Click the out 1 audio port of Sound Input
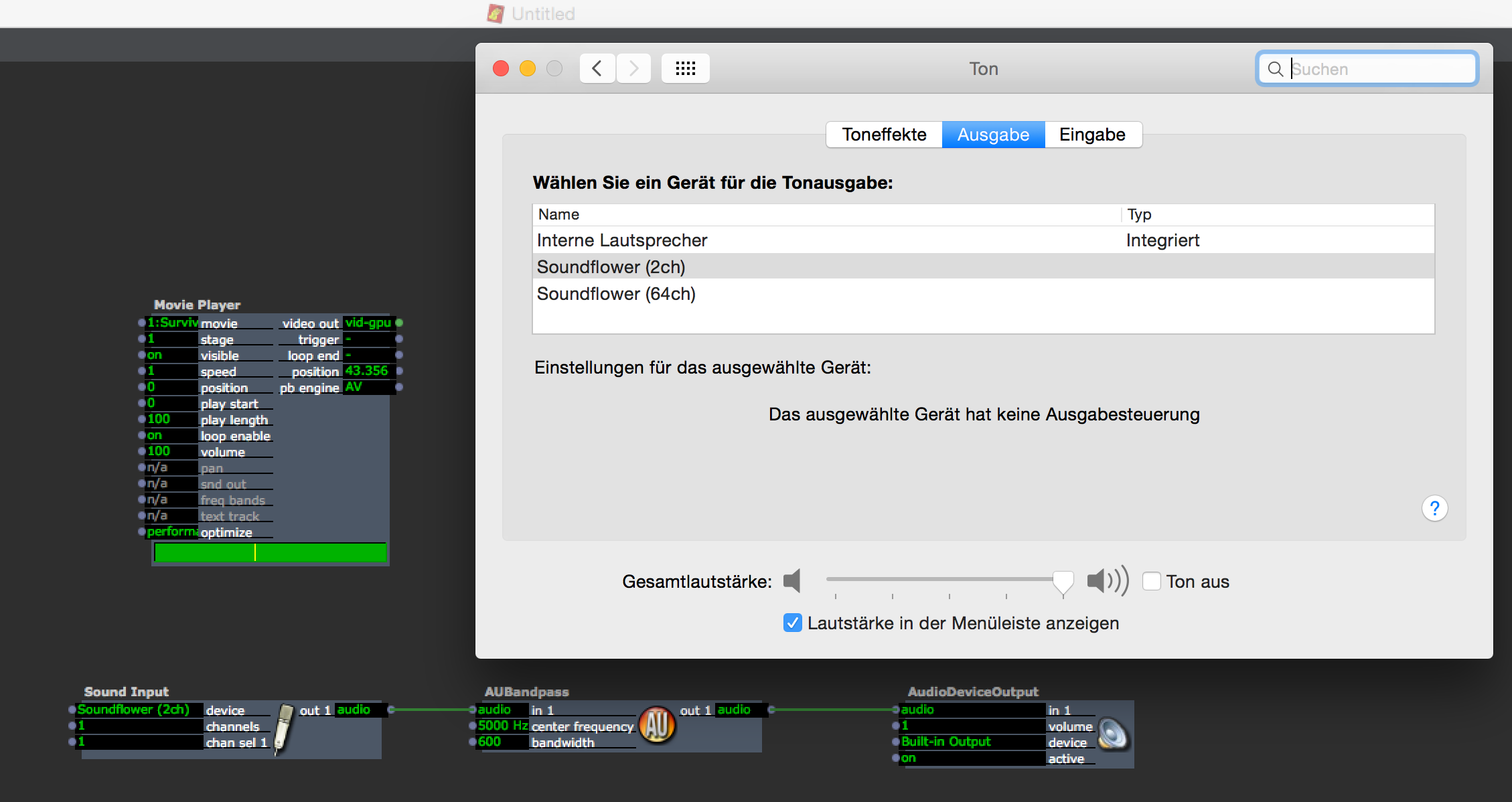The image size is (1512, 802). (x=391, y=710)
